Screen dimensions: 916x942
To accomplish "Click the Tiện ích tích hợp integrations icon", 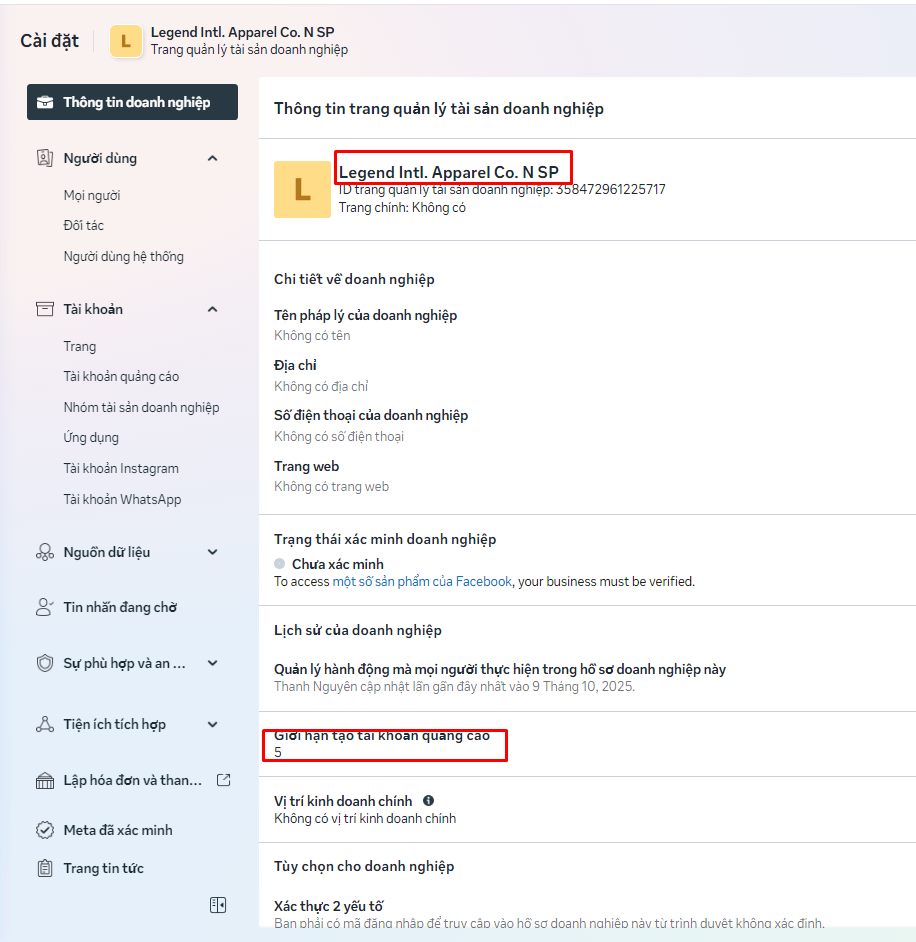I will (x=44, y=724).
